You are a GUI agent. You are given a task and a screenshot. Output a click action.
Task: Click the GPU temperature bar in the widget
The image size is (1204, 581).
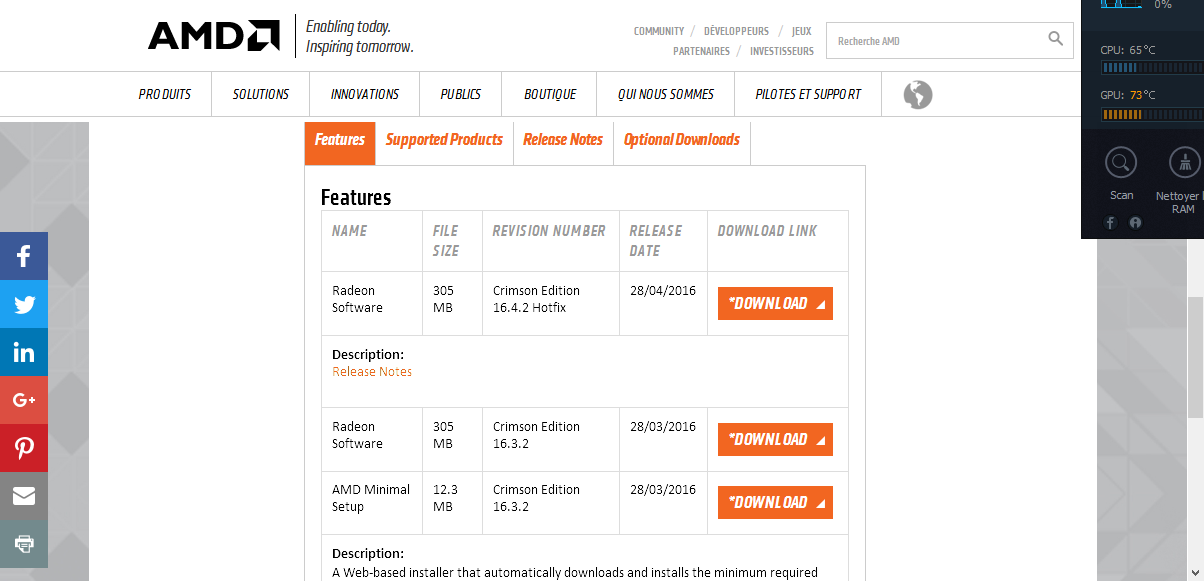click(x=1152, y=115)
